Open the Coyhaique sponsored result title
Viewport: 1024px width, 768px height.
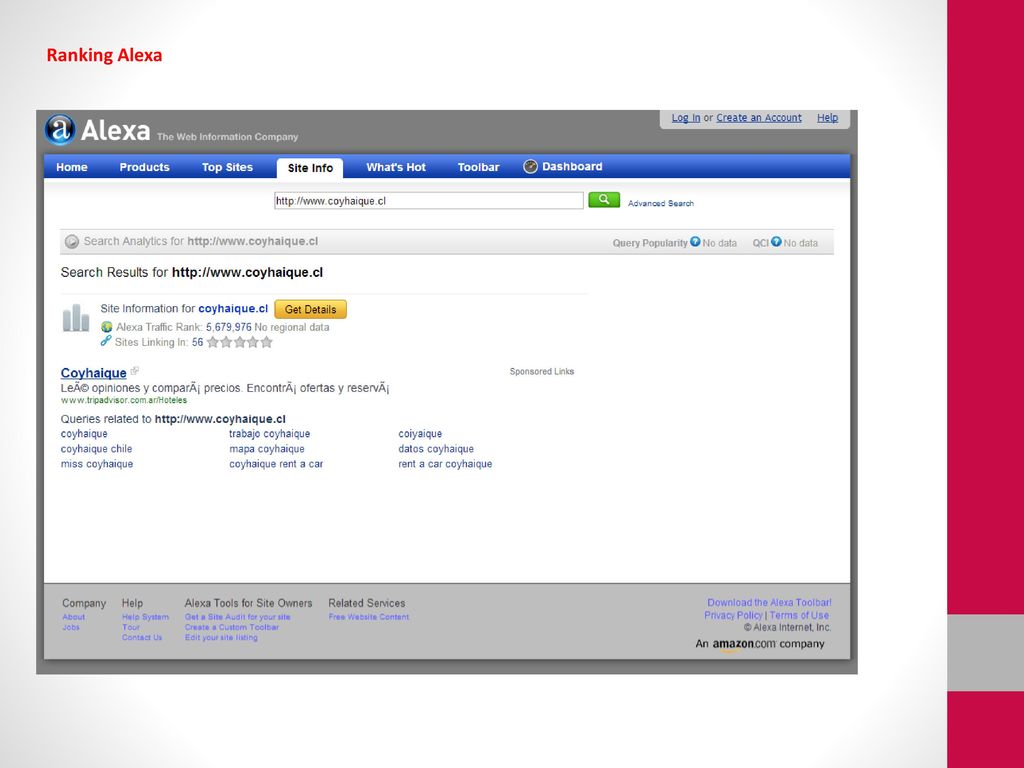tap(93, 373)
